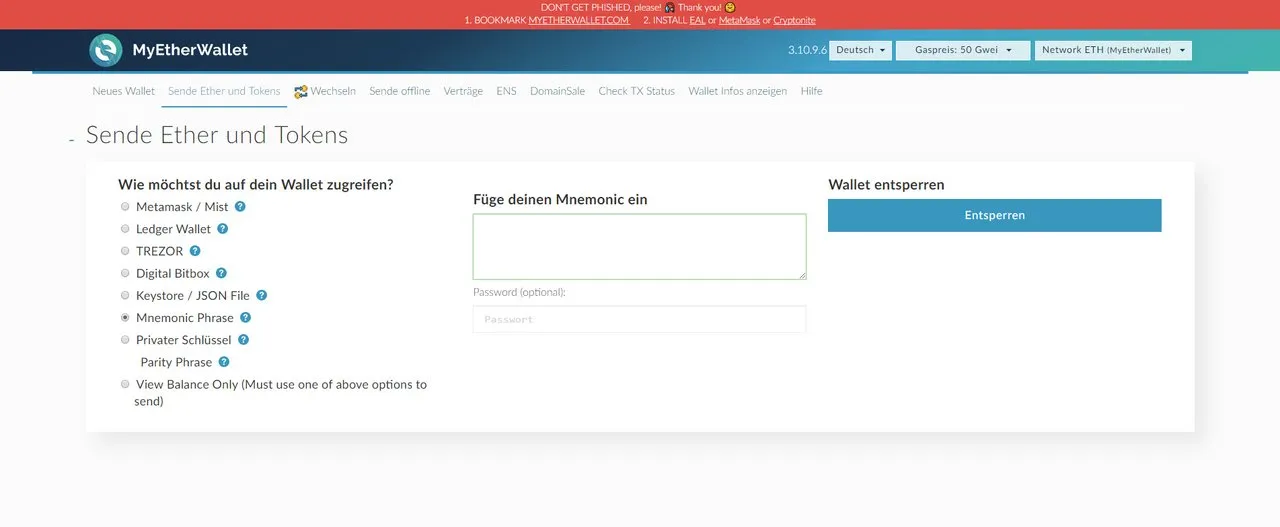The width and height of the screenshot is (1280, 527).
Task: Open Wallet Infos anzeigen tab
Action: click(x=737, y=91)
